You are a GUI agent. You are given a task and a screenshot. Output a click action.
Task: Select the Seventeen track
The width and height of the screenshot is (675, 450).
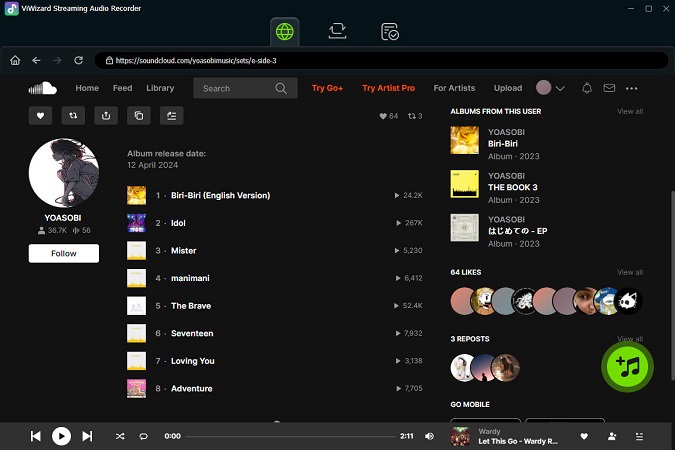(x=275, y=333)
